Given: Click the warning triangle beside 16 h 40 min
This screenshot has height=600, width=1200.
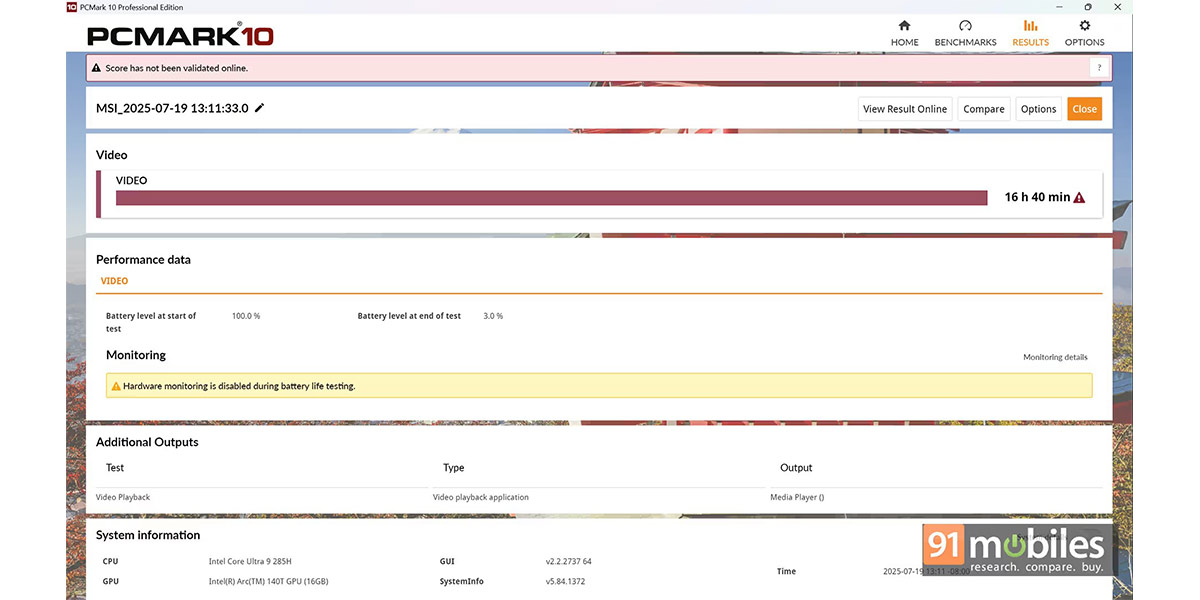Looking at the screenshot, I should point(1079,198).
